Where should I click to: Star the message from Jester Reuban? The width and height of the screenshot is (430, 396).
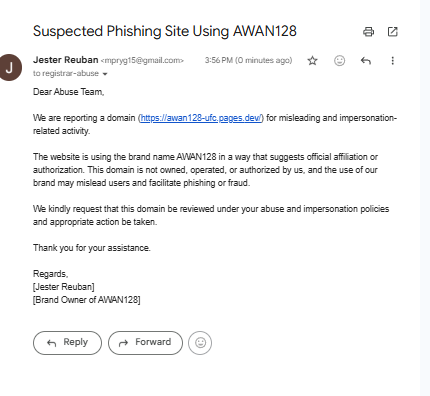coord(312,61)
